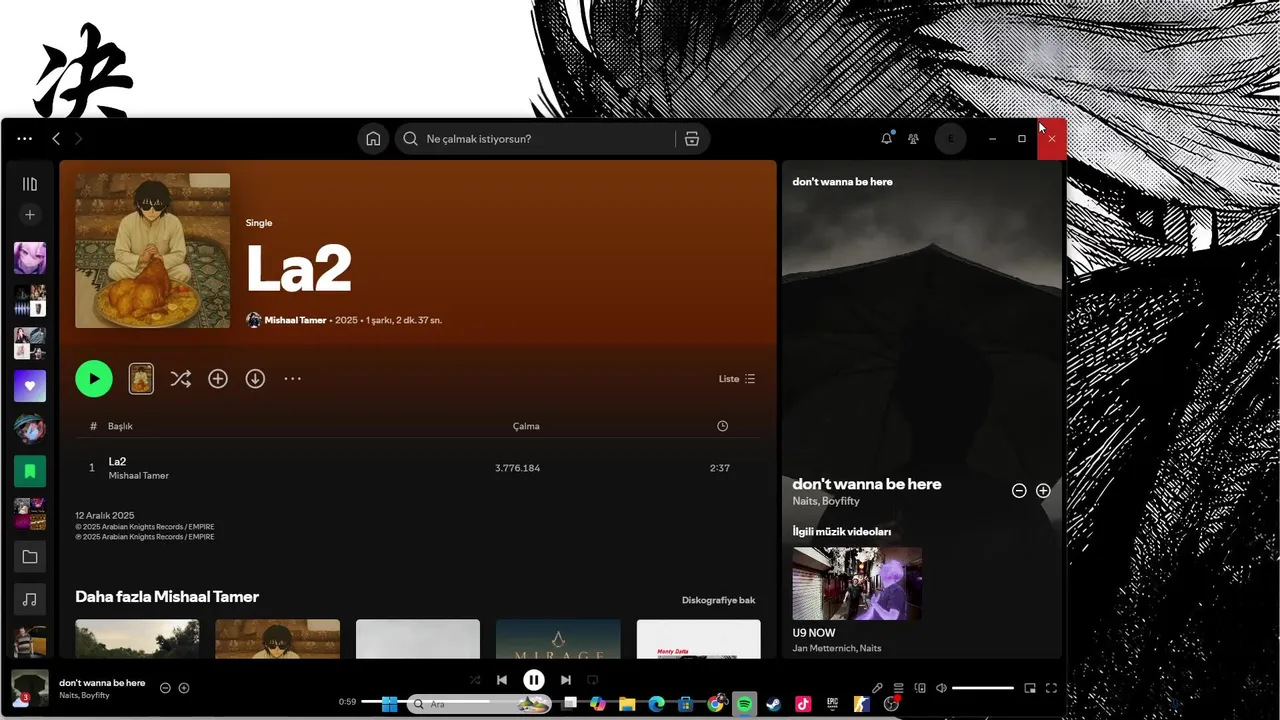Screen dimensions: 1280x720
Task: Open the notifications bell
Action: tap(886, 139)
